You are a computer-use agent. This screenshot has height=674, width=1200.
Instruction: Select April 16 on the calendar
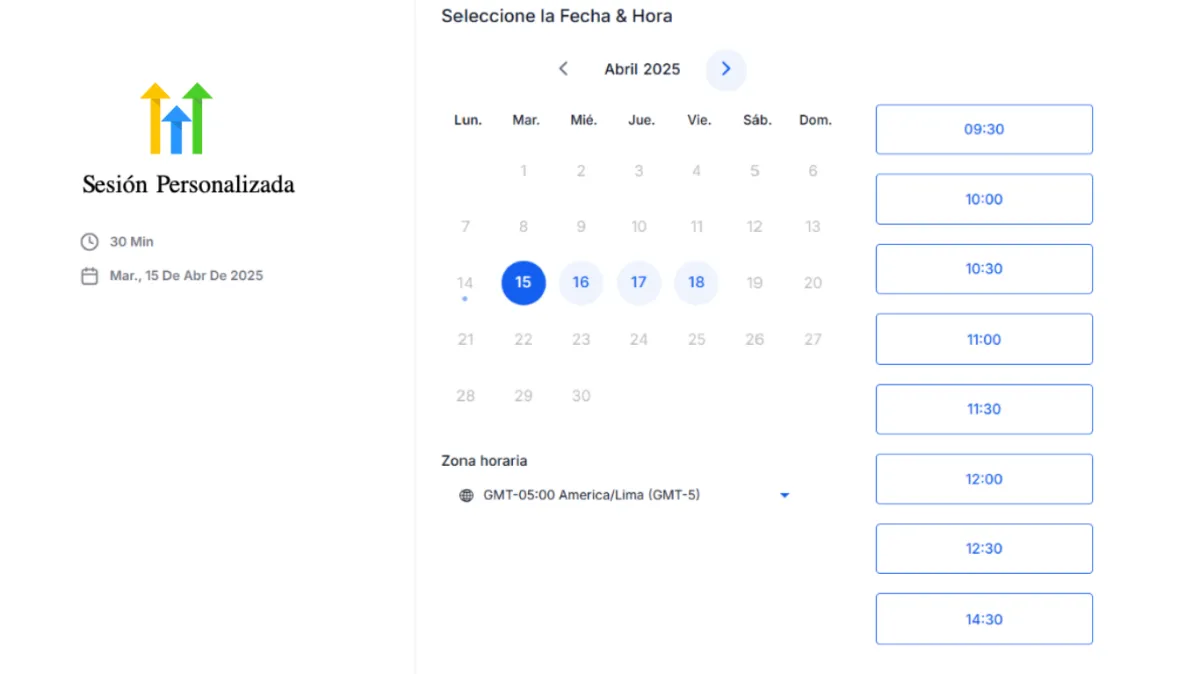pos(581,283)
